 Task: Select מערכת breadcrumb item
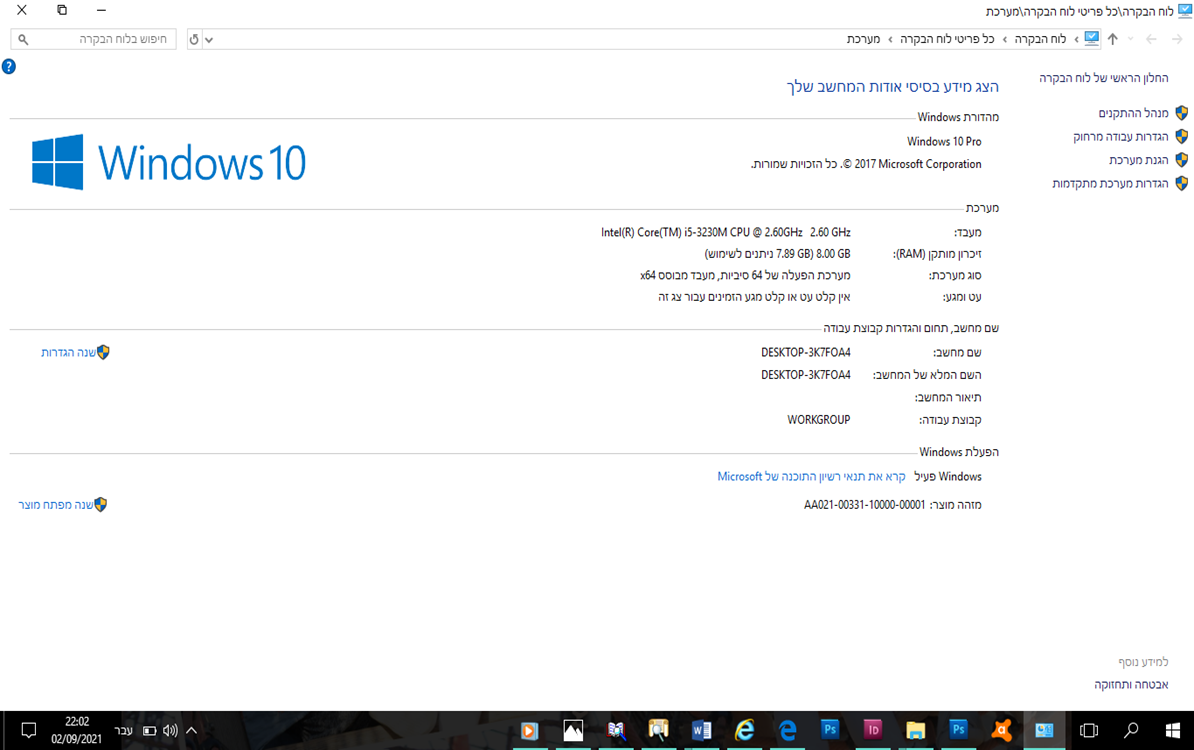(x=864, y=39)
